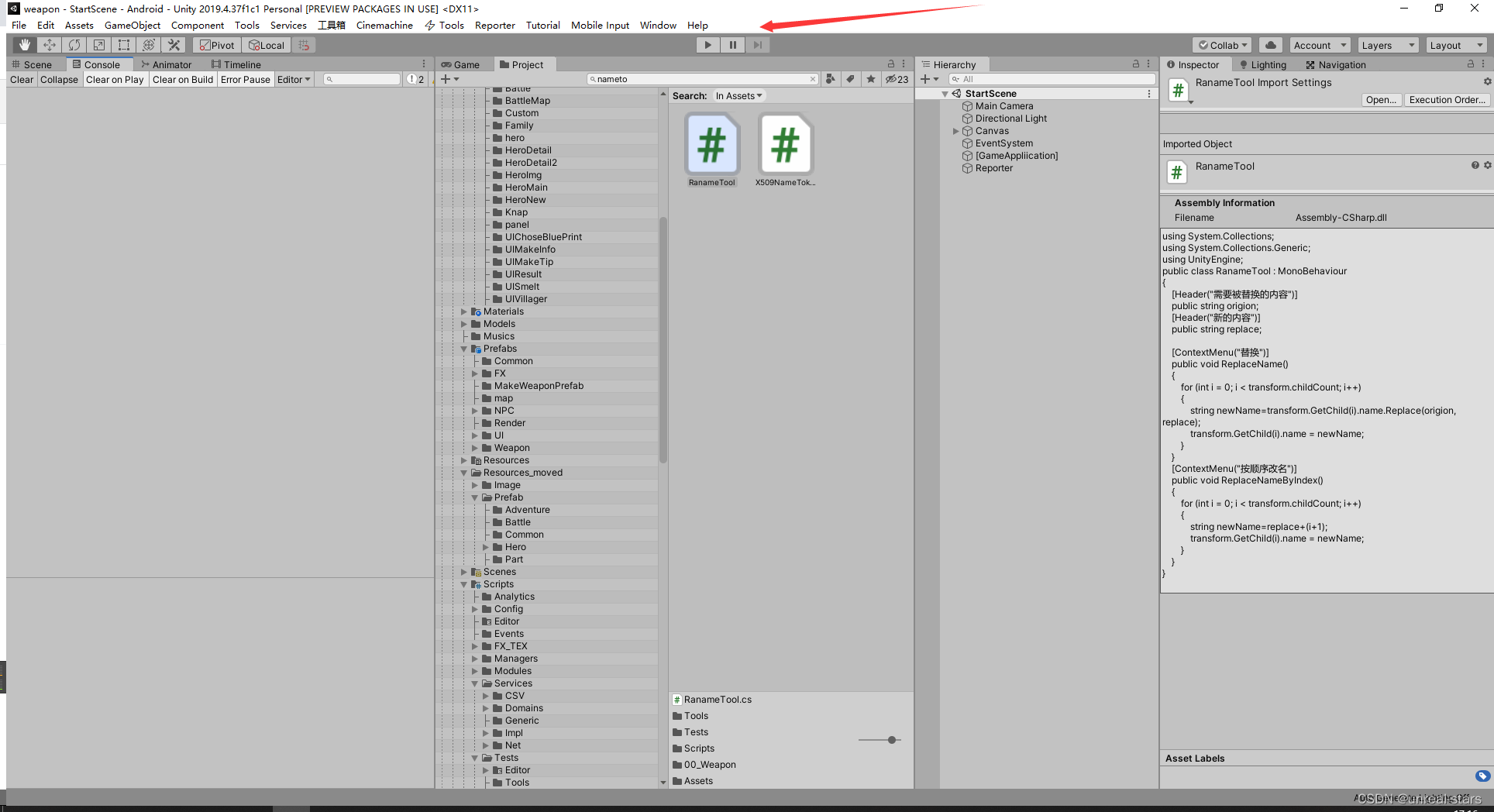Open the Cinemachine menu
1494x812 pixels.
point(384,25)
